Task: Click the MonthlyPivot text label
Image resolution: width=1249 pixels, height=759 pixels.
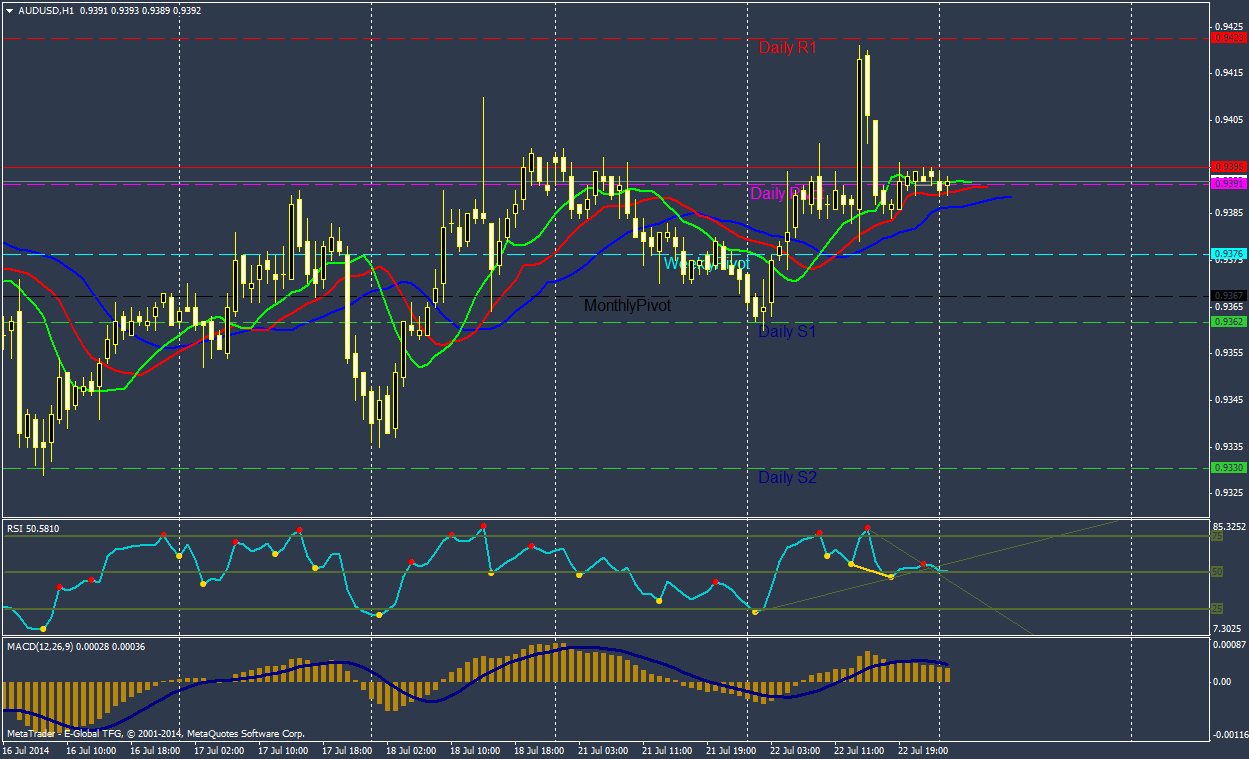Action: 627,305
